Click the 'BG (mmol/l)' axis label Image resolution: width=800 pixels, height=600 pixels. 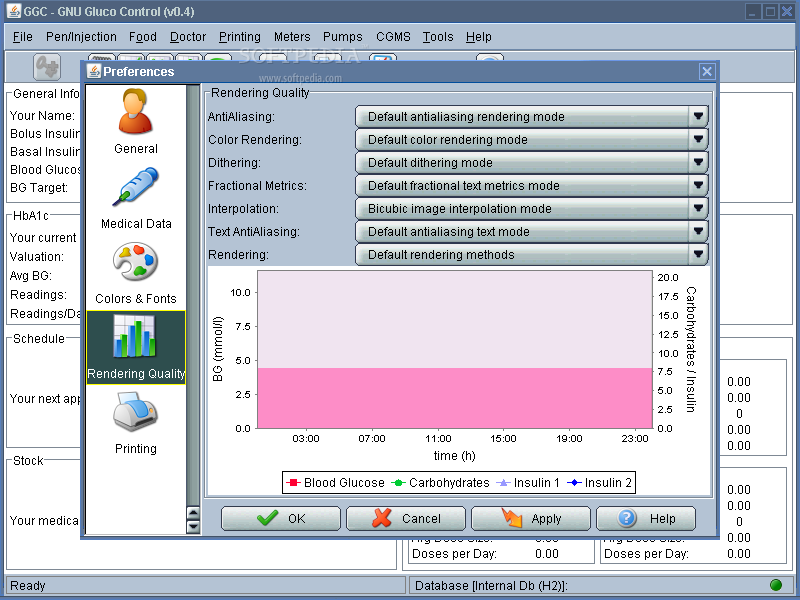218,349
